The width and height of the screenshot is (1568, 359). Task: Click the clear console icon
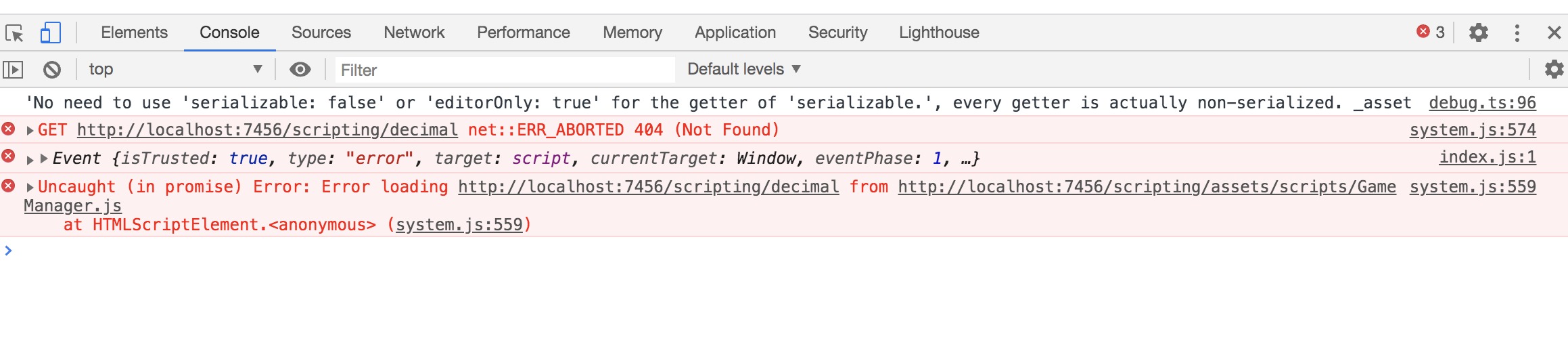tap(52, 69)
